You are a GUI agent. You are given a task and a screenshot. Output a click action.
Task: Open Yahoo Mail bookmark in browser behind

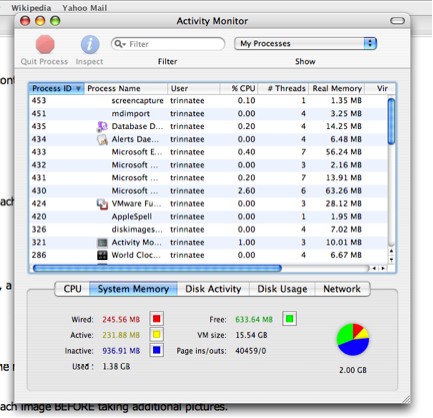pyautogui.click(x=85, y=8)
